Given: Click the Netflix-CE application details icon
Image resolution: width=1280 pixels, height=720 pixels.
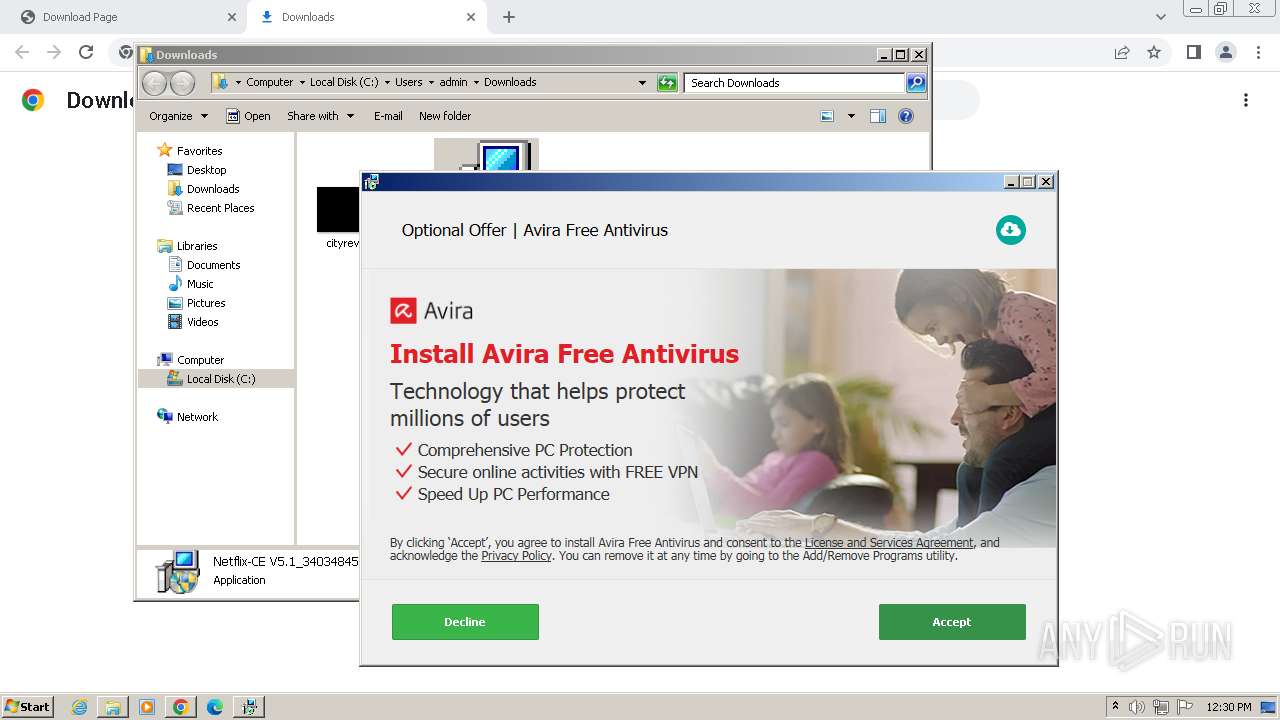Looking at the screenshot, I should [178, 571].
